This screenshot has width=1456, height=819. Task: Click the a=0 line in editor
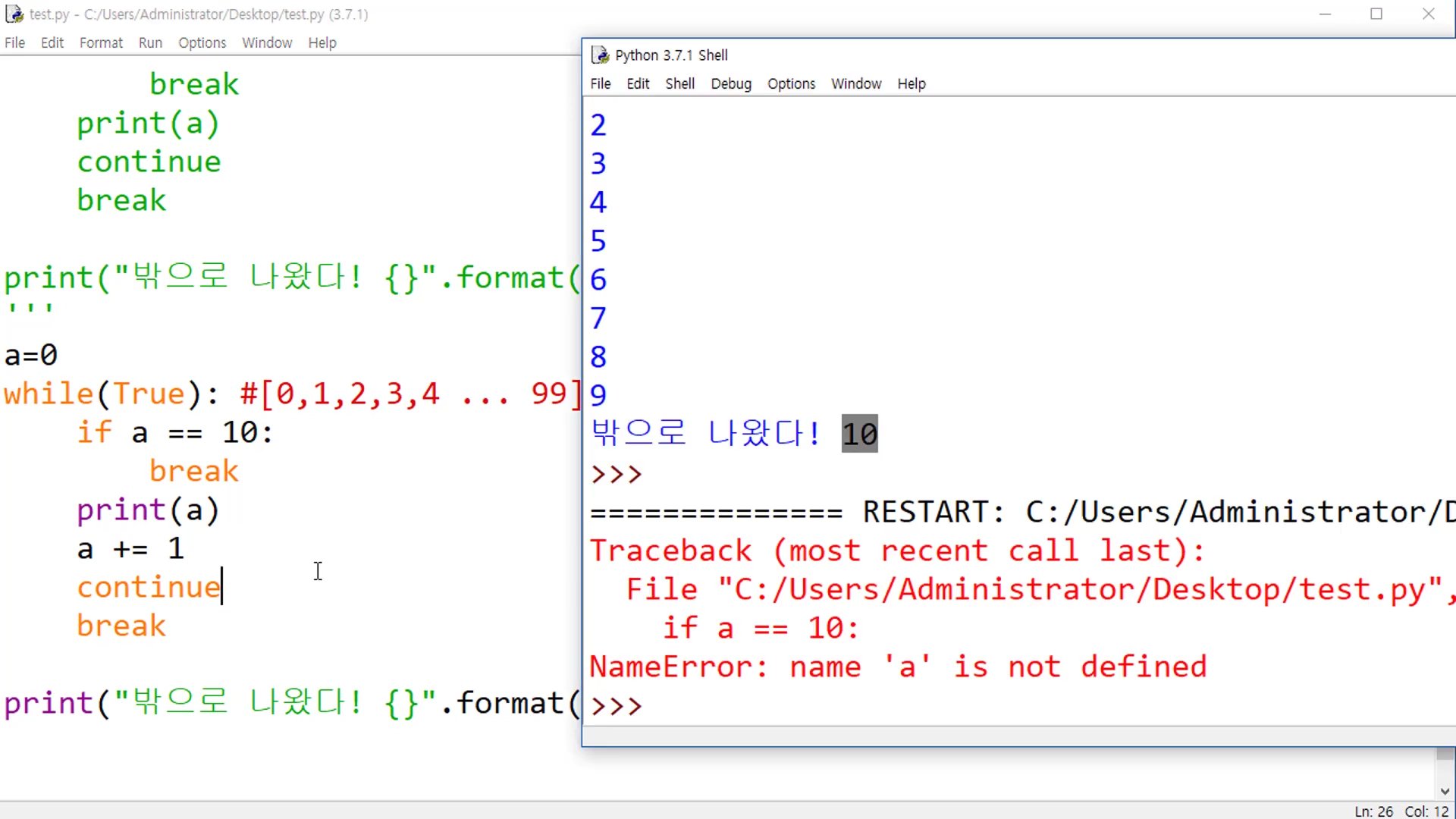click(x=31, y=355)
